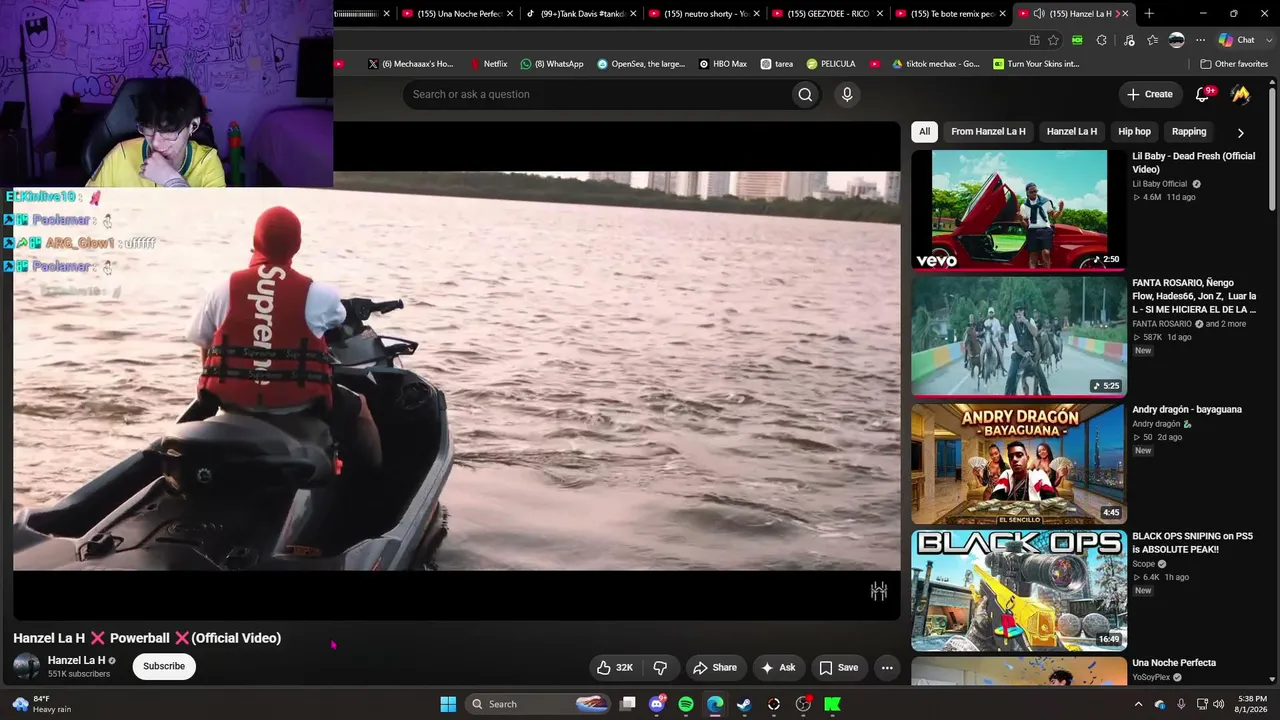The width and height of the screenshot is (1280, 720).
Task: Open the tarea bookmark
Action: click(x=777, y=64)
